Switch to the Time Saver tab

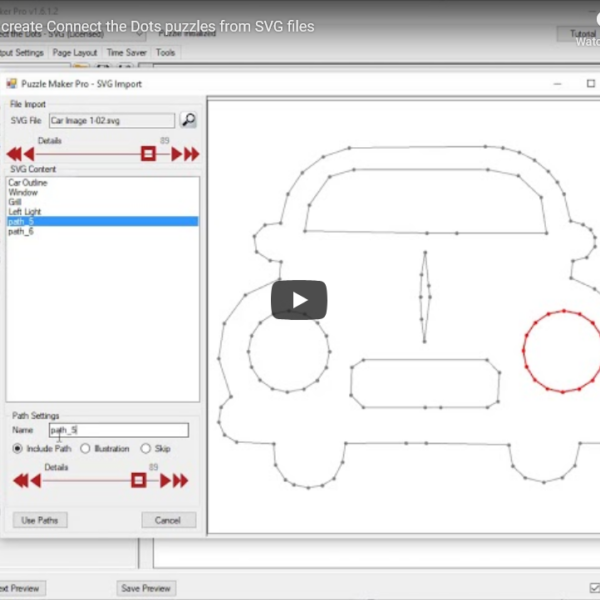tap(126, 52)
